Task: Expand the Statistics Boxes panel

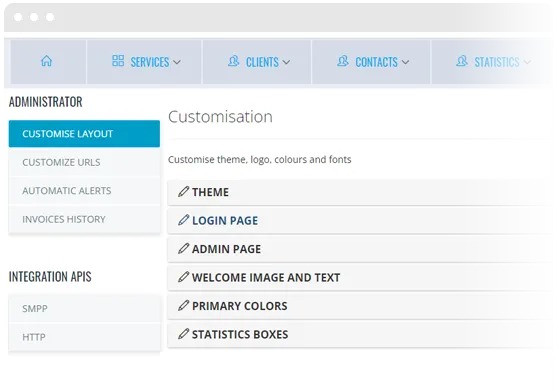Action: [x=362, y=334]
